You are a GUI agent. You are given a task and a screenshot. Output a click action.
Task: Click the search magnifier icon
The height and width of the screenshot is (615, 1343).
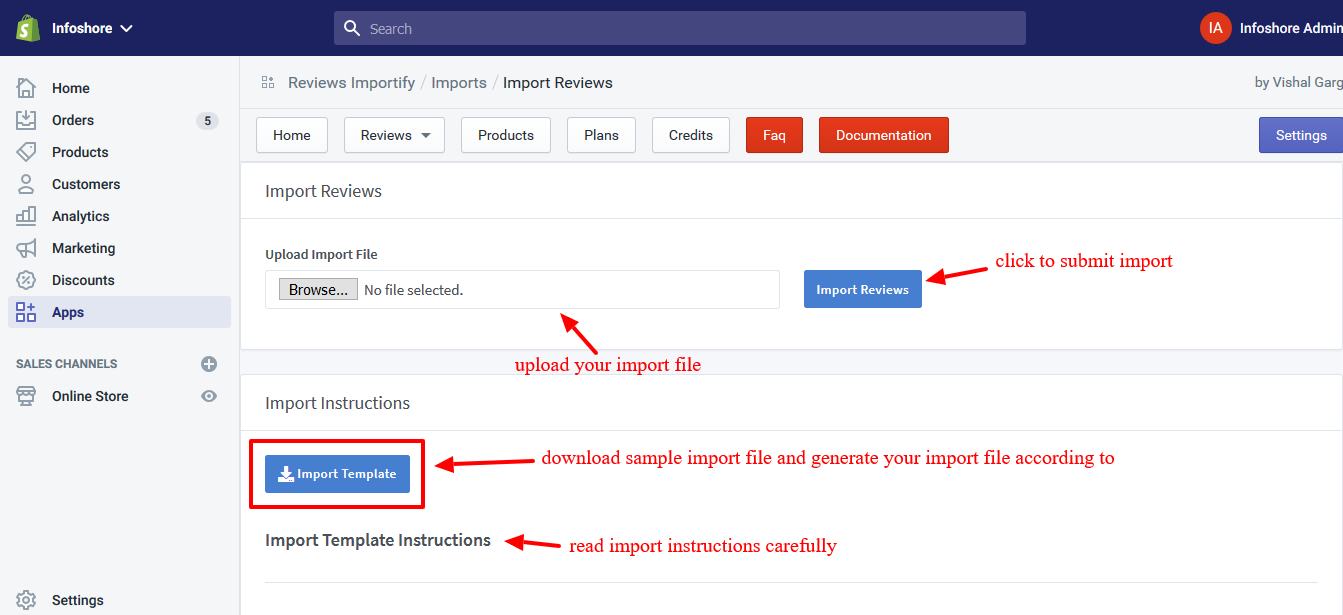[x=352, y=28]
